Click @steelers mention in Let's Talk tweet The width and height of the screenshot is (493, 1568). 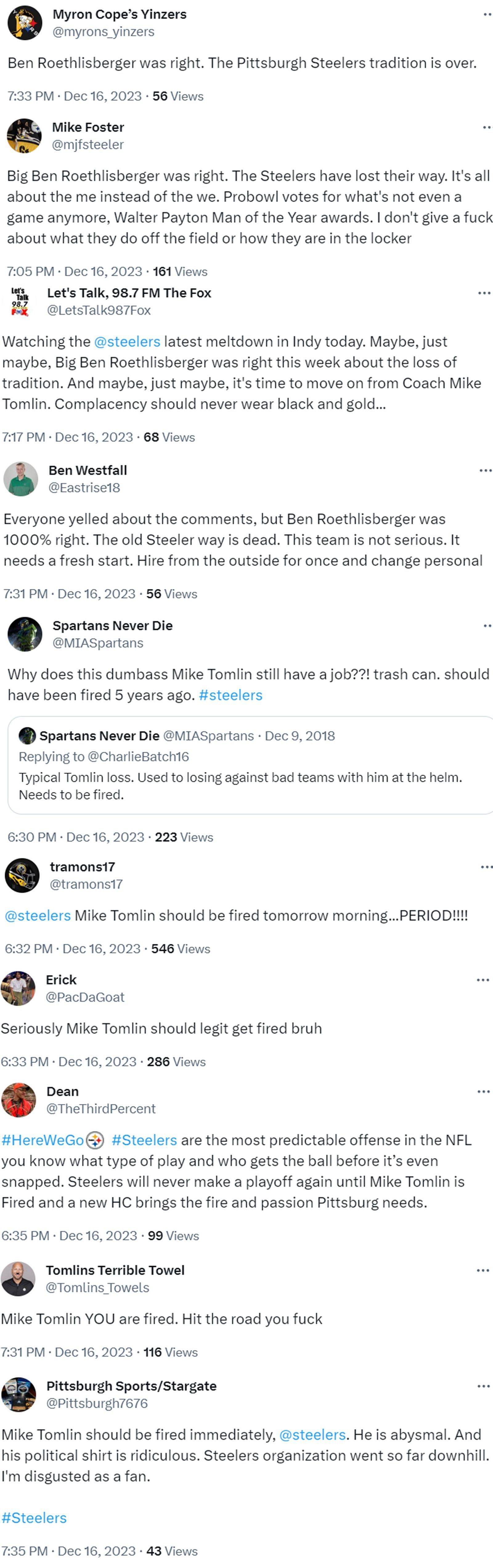point(127,341)
